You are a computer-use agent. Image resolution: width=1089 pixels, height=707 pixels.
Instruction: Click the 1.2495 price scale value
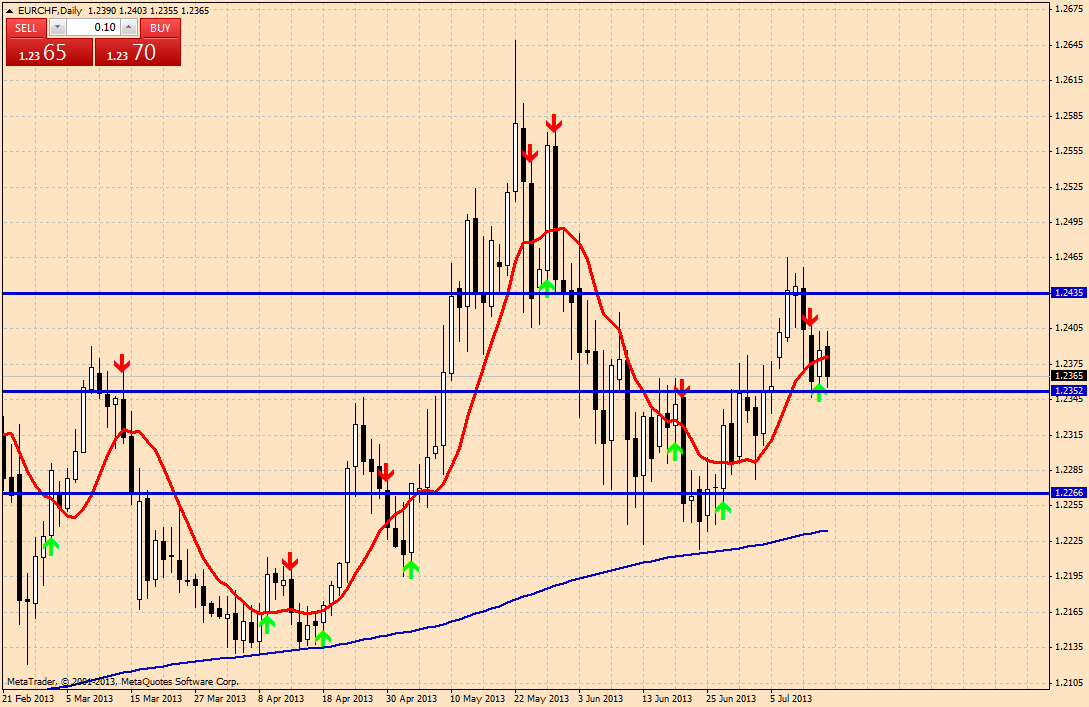(x=1069, y=222)
